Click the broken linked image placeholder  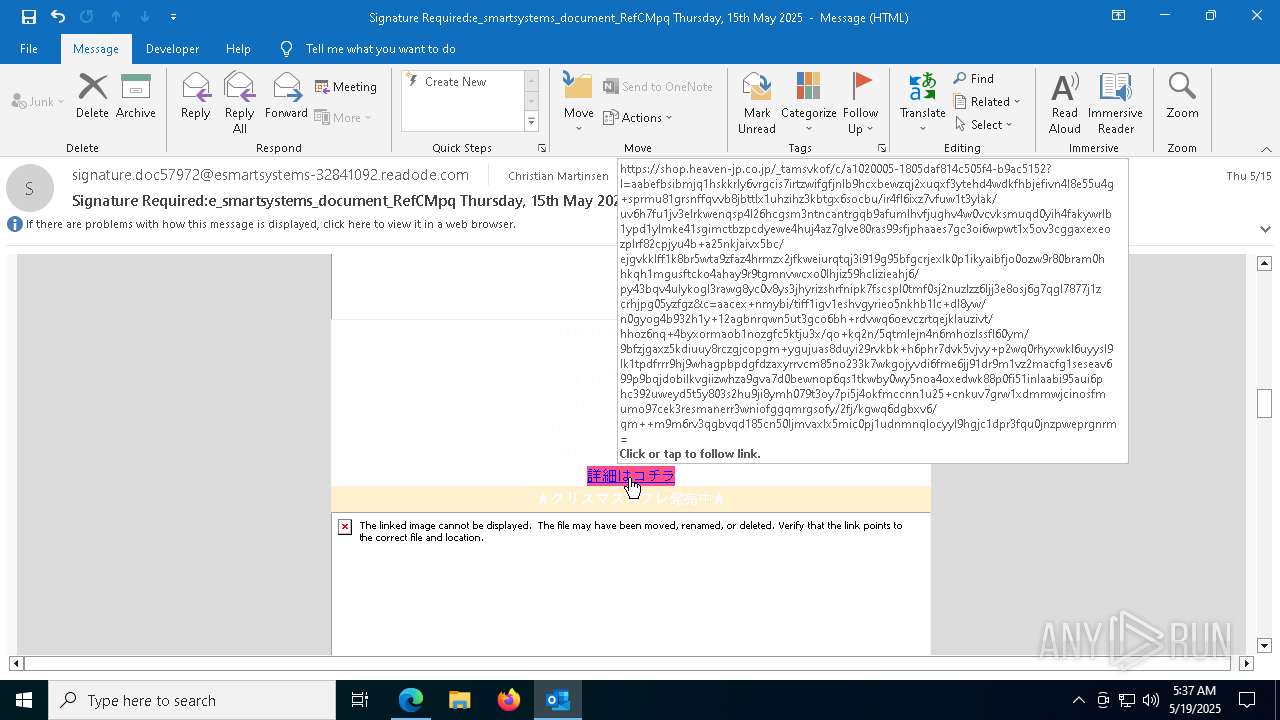coord(345,527)
